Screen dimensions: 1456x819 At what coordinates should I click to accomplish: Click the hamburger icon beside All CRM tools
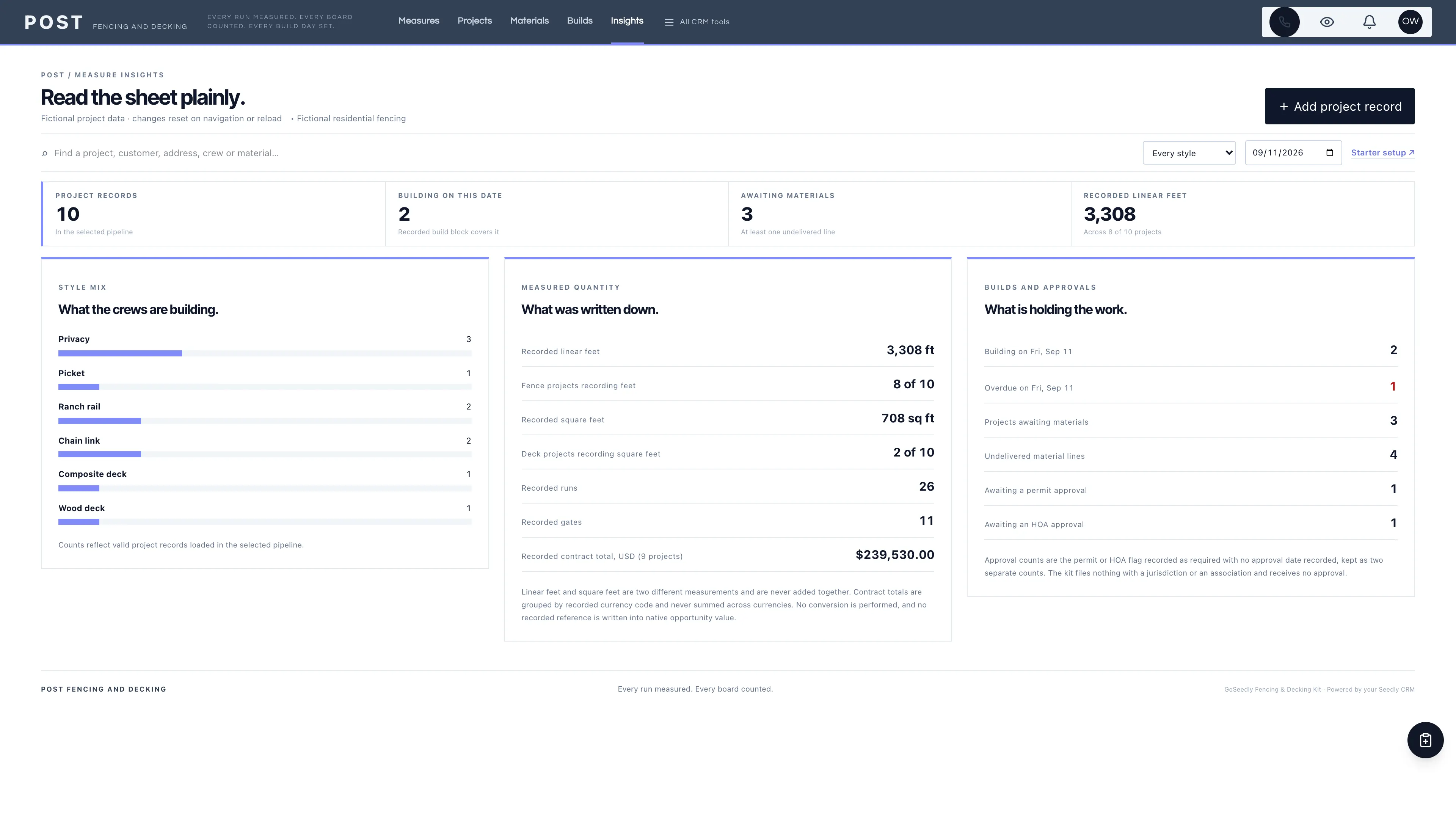(668, 22)
